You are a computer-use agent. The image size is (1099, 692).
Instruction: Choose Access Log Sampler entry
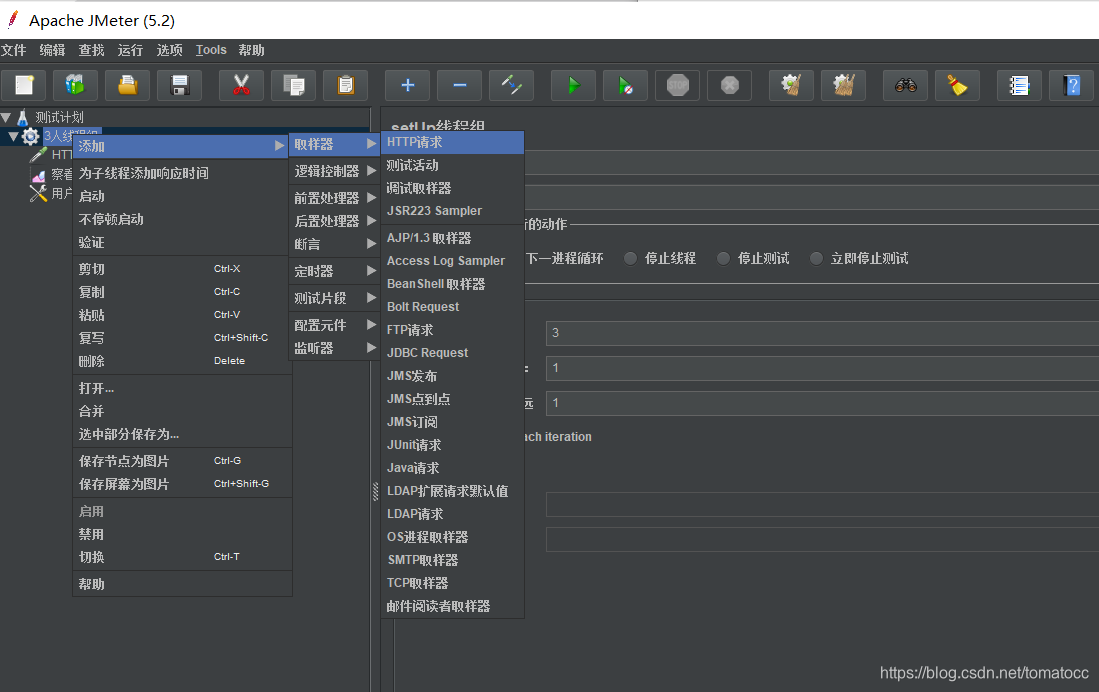coord(453,261)
